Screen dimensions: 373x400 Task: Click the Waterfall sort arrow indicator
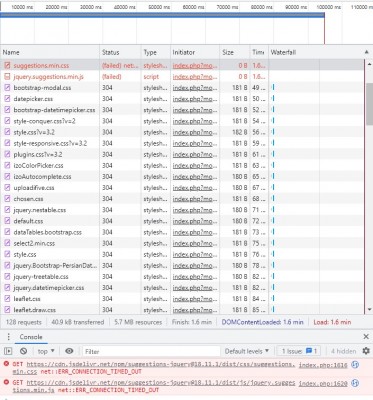click(x=367, y=52)
